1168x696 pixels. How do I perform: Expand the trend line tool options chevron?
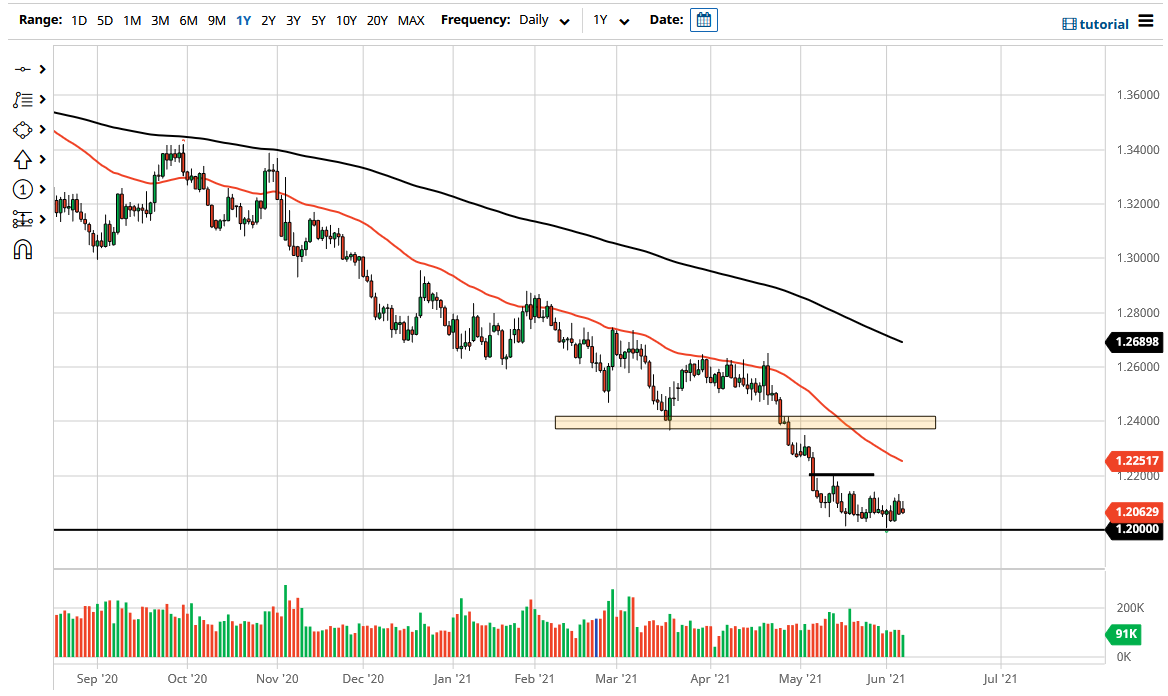(x=40, y=69)
